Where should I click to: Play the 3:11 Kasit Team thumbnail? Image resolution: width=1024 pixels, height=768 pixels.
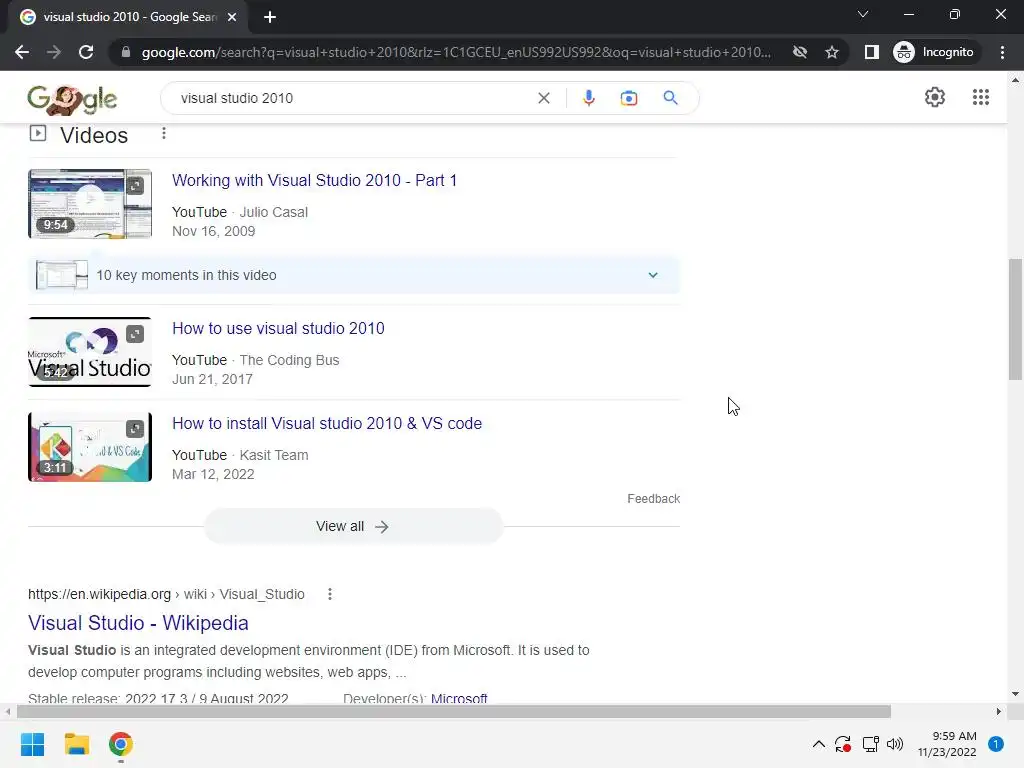point(90,447)
